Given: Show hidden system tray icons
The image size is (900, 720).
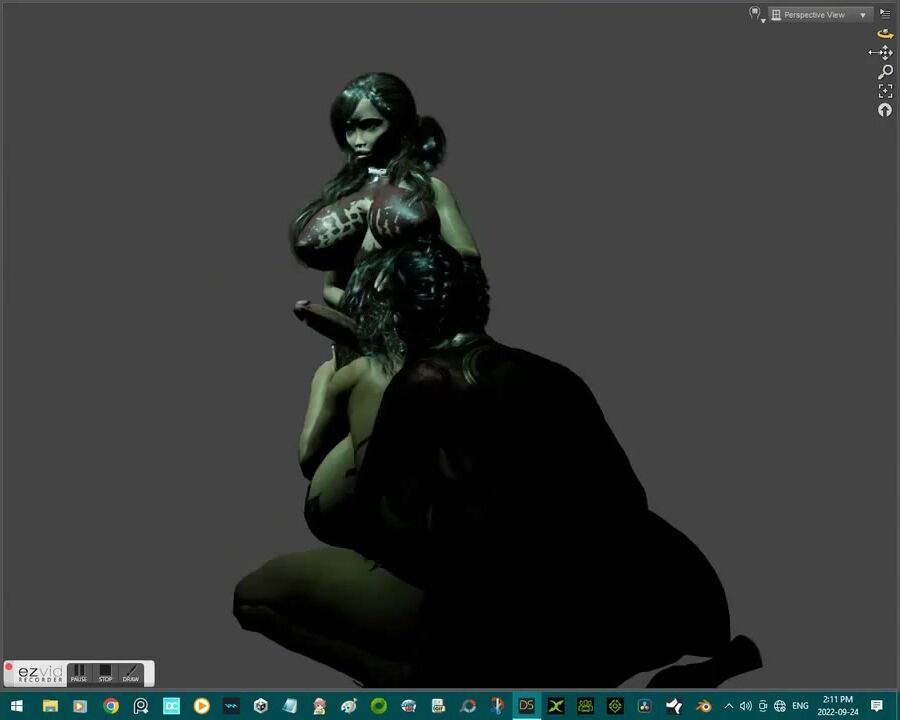Looking at the screenshot, I should click(728, 706).
